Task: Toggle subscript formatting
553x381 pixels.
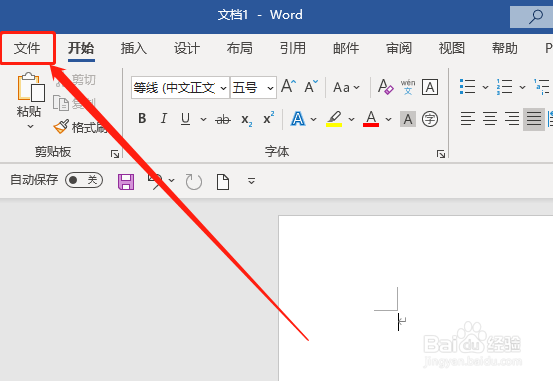Action: pyautogui.click(x=247, y=120)
